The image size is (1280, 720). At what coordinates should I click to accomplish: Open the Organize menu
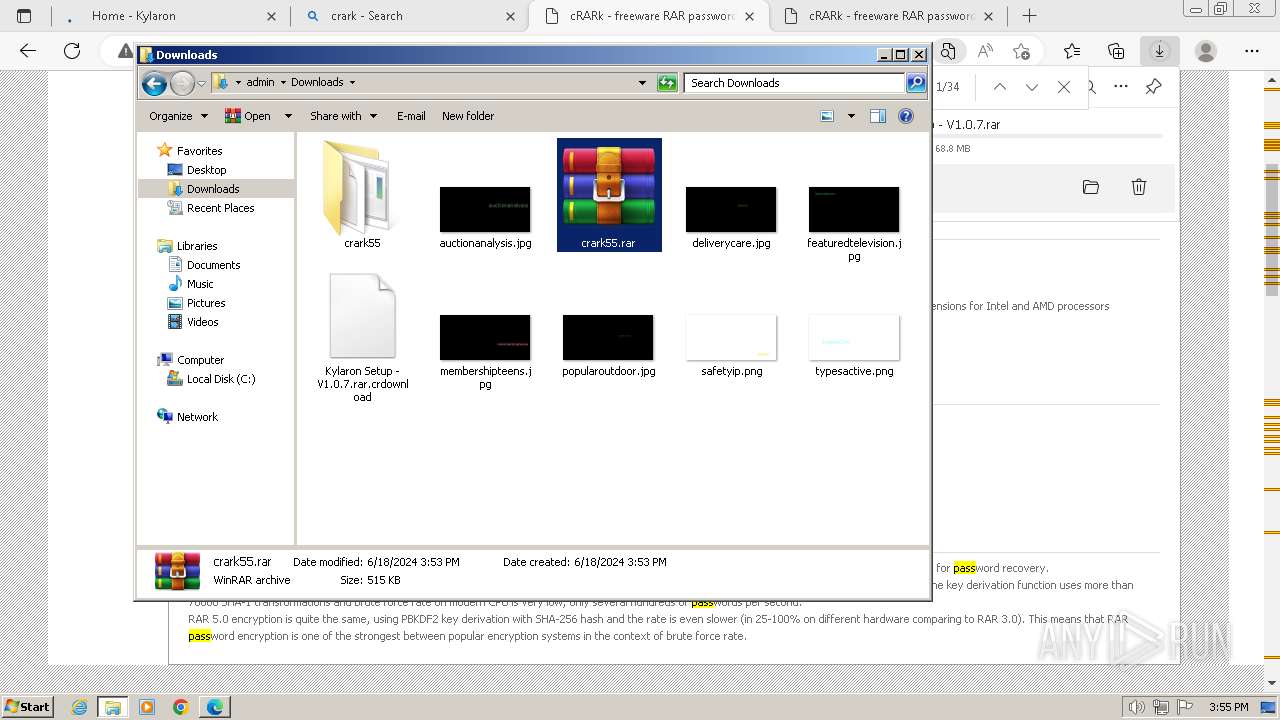coord(178,116)
